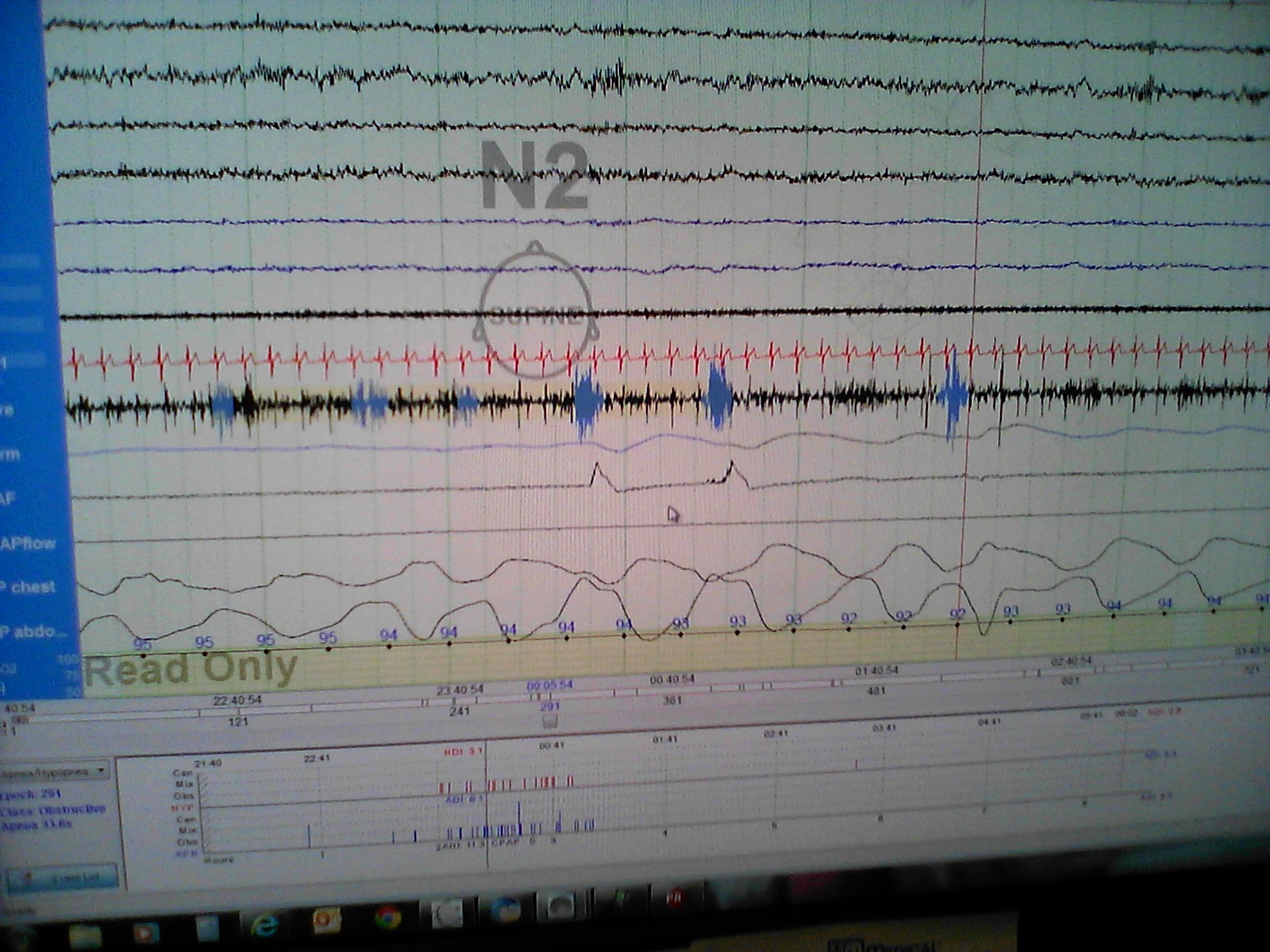Screen dimensions: 1270x952
Task: Open Internet Explorer from the taskbar
Action: tap(264, 925)
